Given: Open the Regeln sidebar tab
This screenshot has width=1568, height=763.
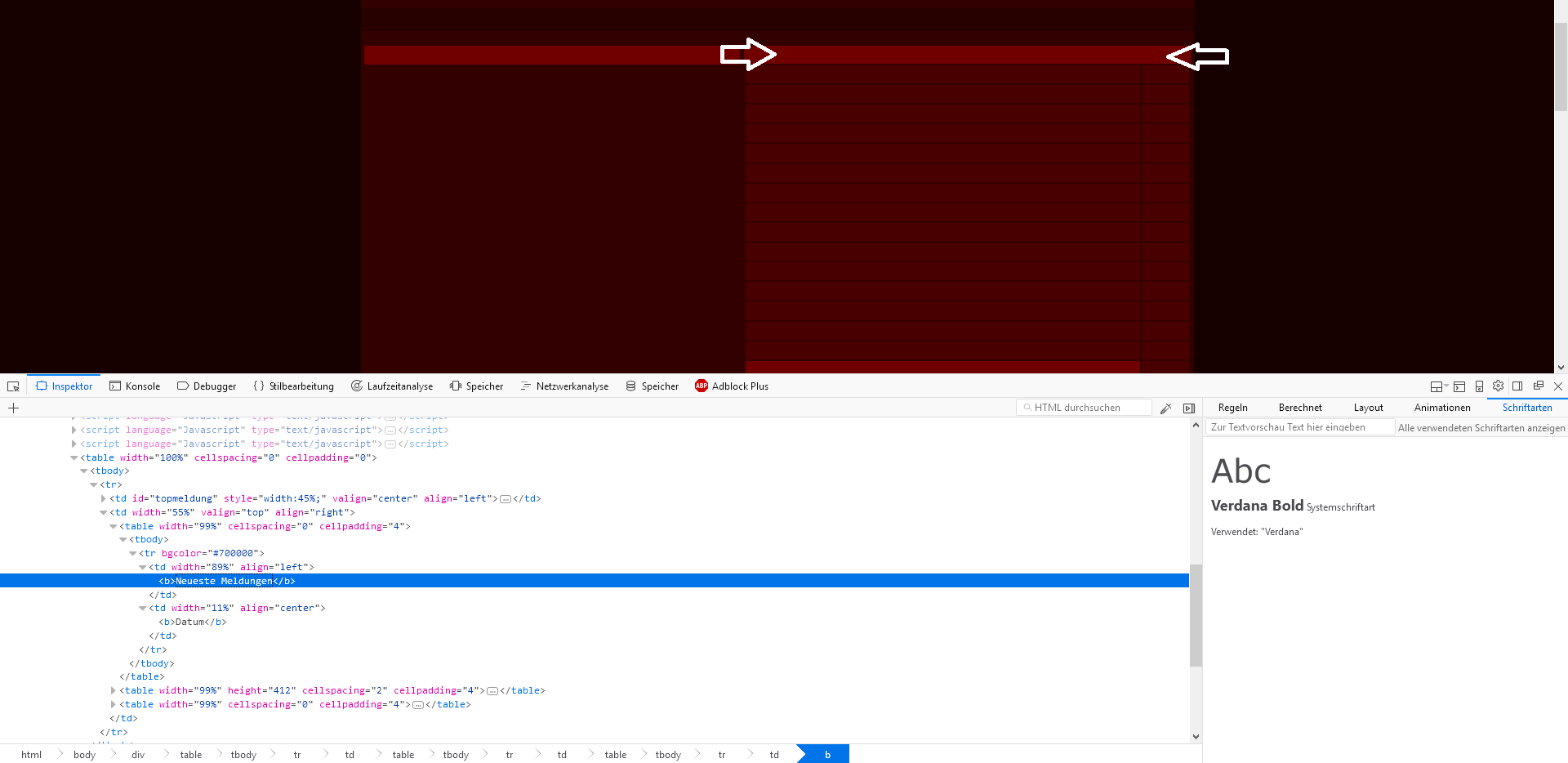Looking at the screenshot, I should coord(1232,408).
